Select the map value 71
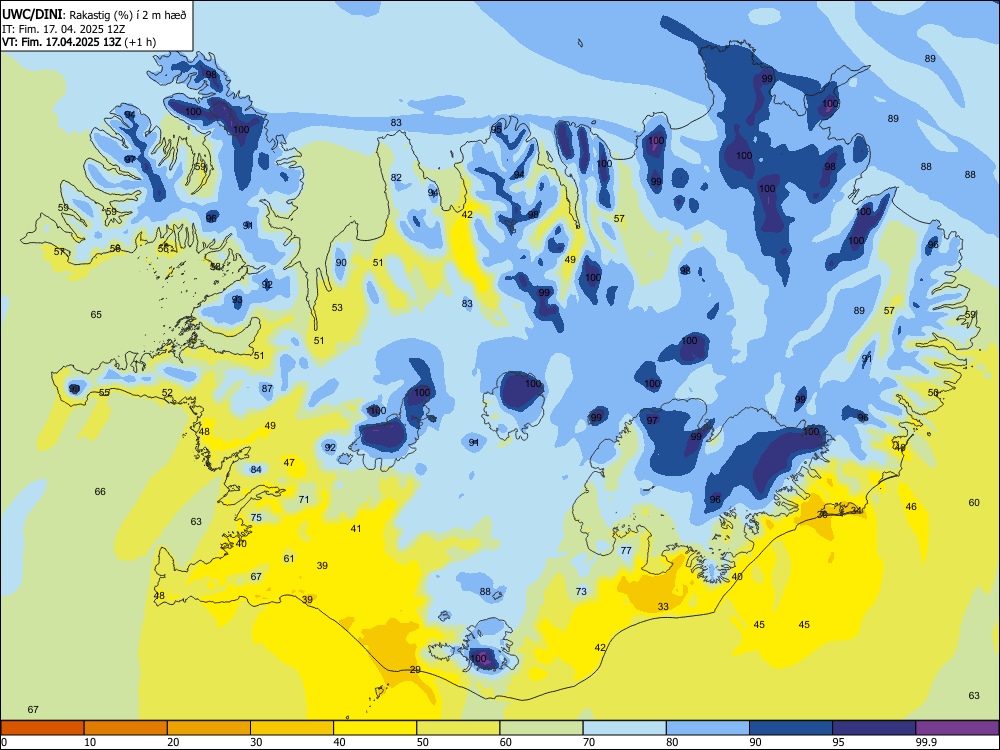Viewport: 1000px width, 750px height. pyautogui.click(x=304, y=500)
